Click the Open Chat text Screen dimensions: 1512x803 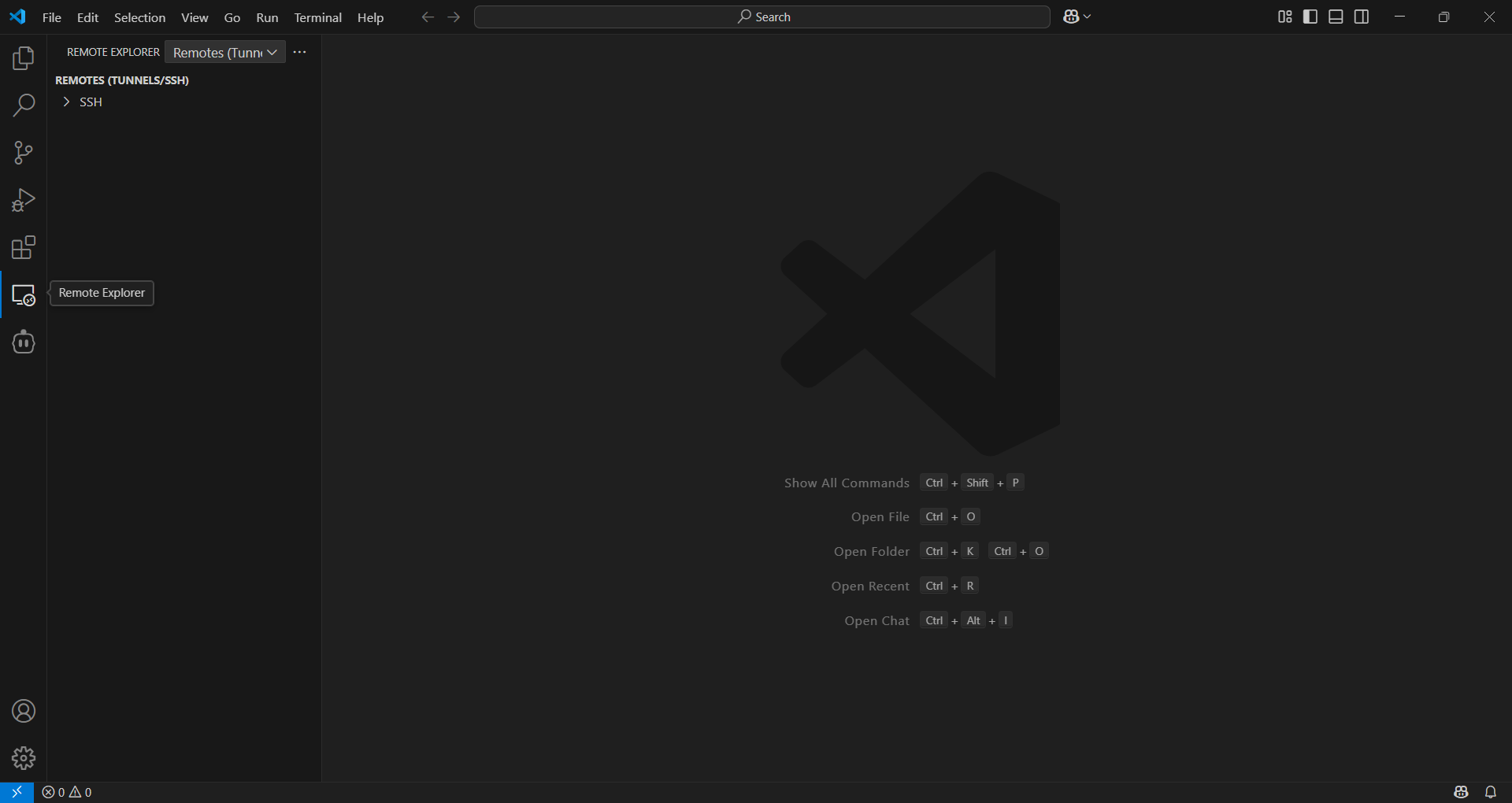877,621
